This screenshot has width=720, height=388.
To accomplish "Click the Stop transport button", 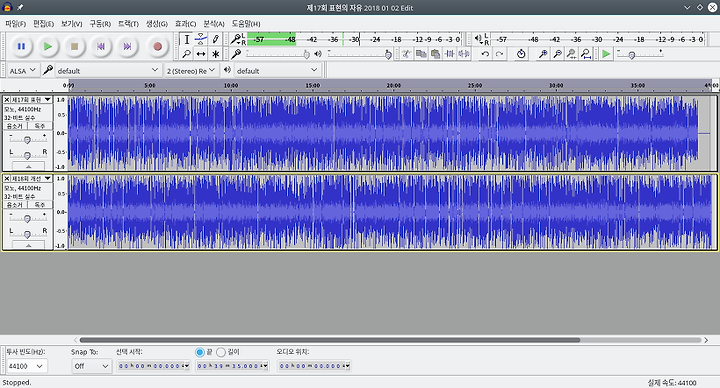I will click(74, 46).
